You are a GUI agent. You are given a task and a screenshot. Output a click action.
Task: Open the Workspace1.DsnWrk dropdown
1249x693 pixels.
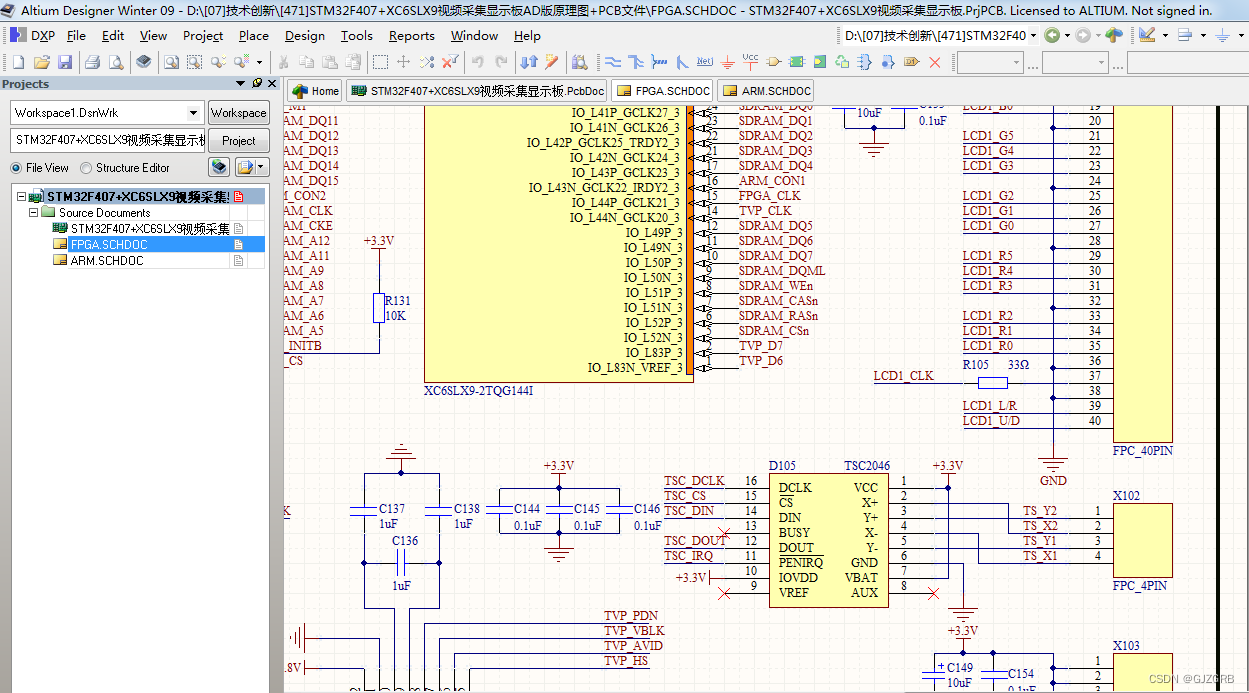(193, 113)
